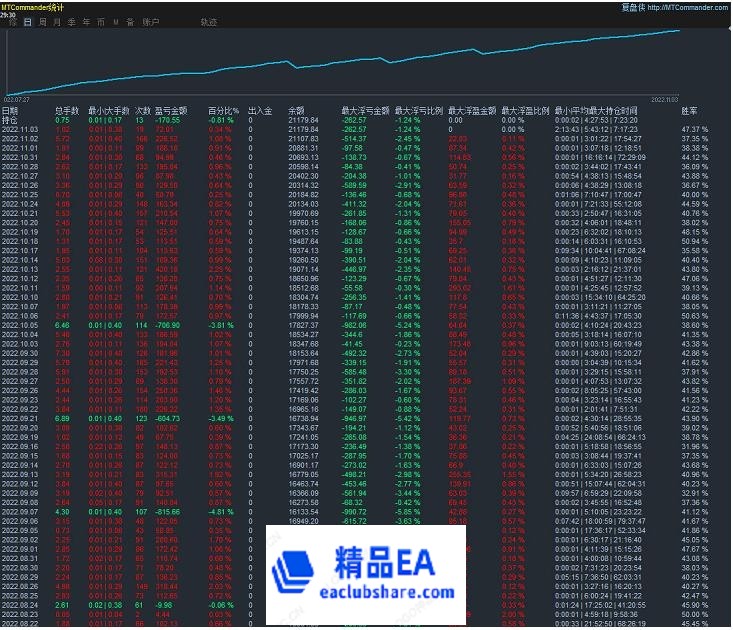Click the 盈亏金额 column header
Screen dimensions: 733x630
tap(169, 110)
